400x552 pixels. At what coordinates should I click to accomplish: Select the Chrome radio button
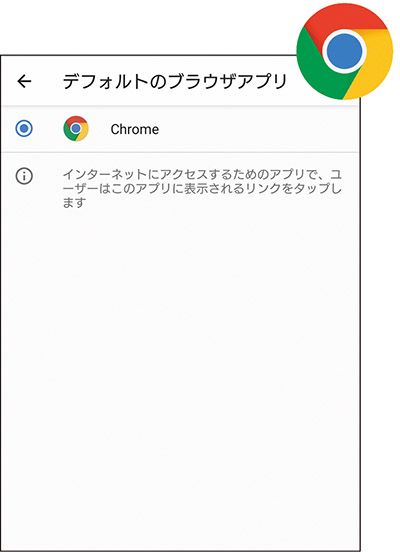coord(24,128)
